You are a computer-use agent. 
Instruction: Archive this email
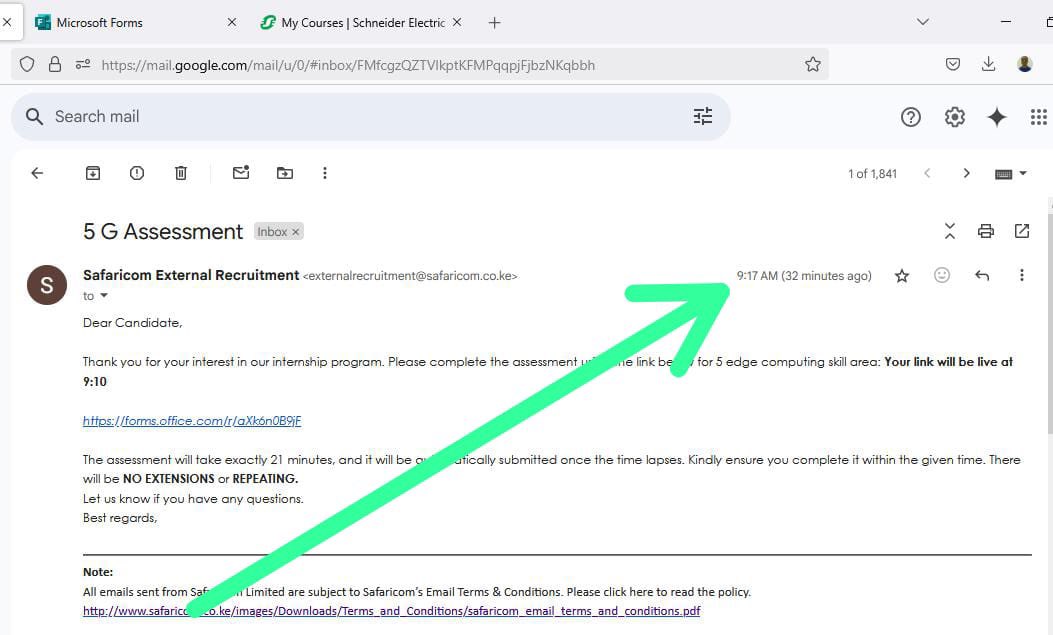(x=93, y=173)
